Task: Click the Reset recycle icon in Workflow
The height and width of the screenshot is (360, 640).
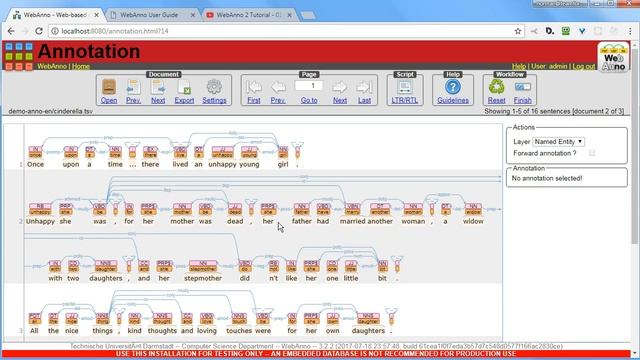Action: [496, 87]
